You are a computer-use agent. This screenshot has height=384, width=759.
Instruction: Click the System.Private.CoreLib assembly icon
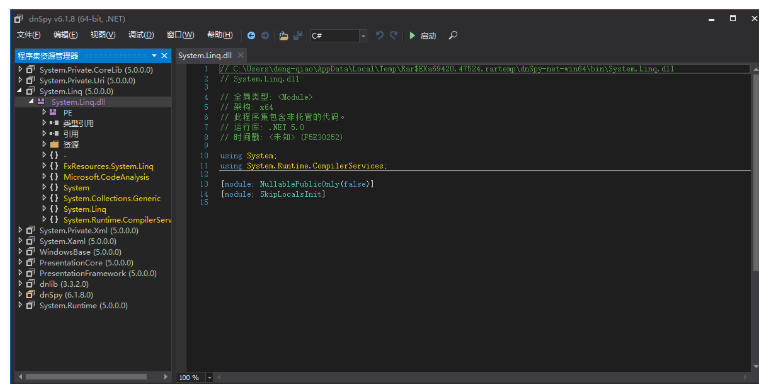tap(30, 70)
